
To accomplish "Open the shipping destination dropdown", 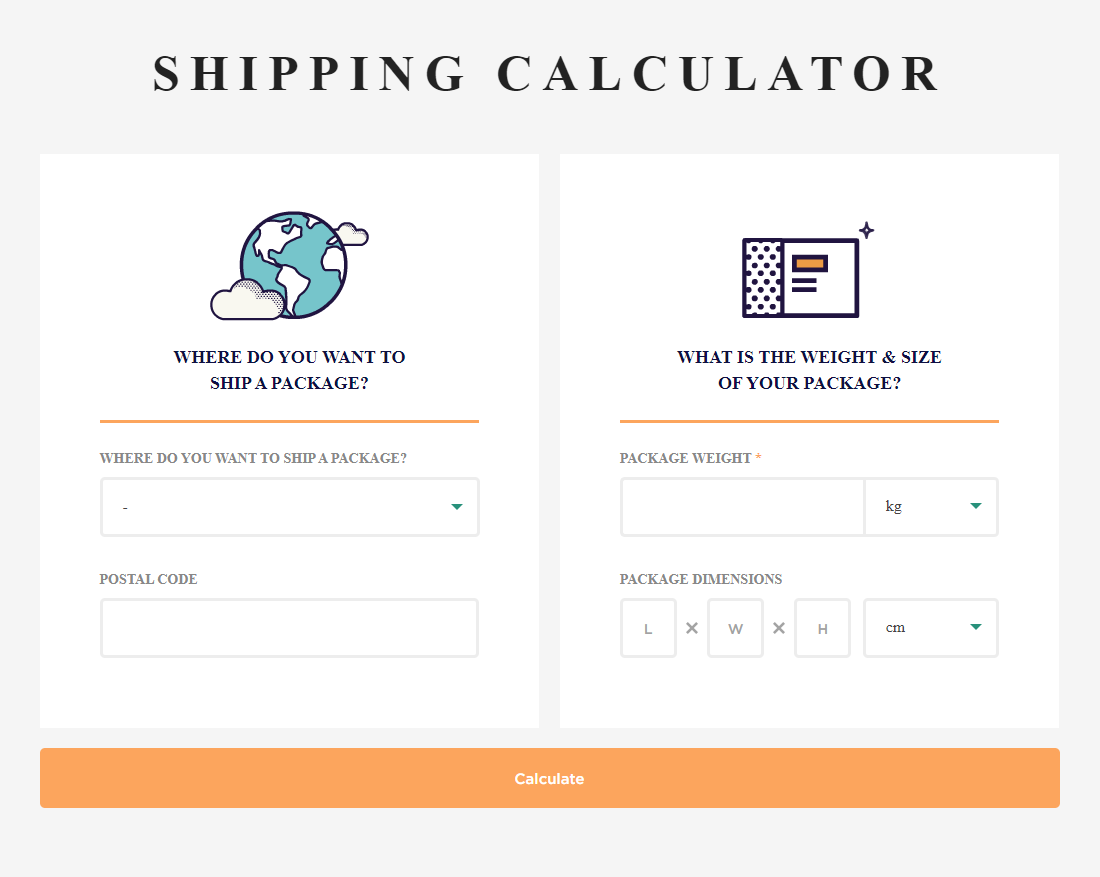I will (x=289, y=507).
